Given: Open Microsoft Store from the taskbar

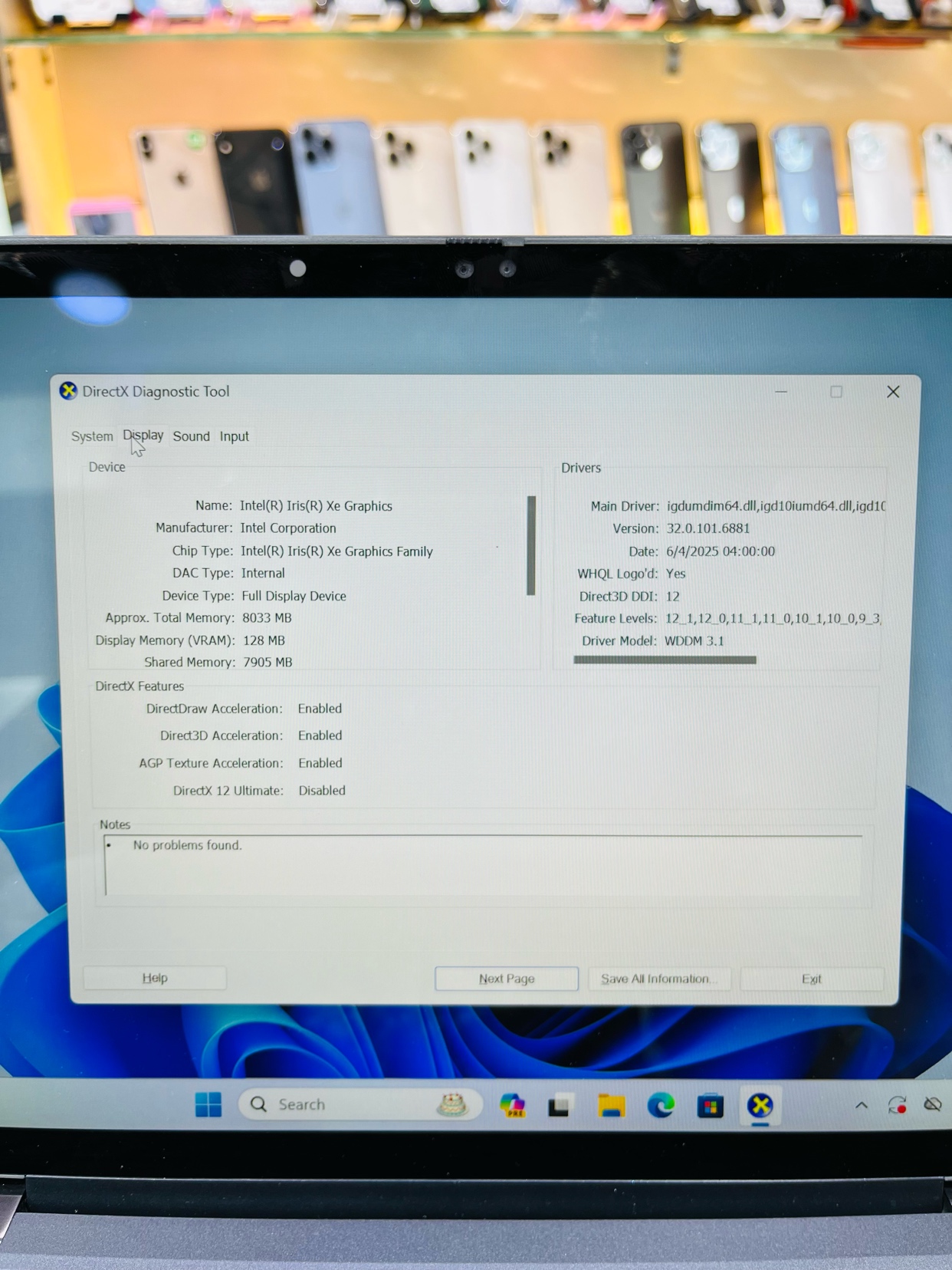Looking at the screenshot, I should [710, 1106].
